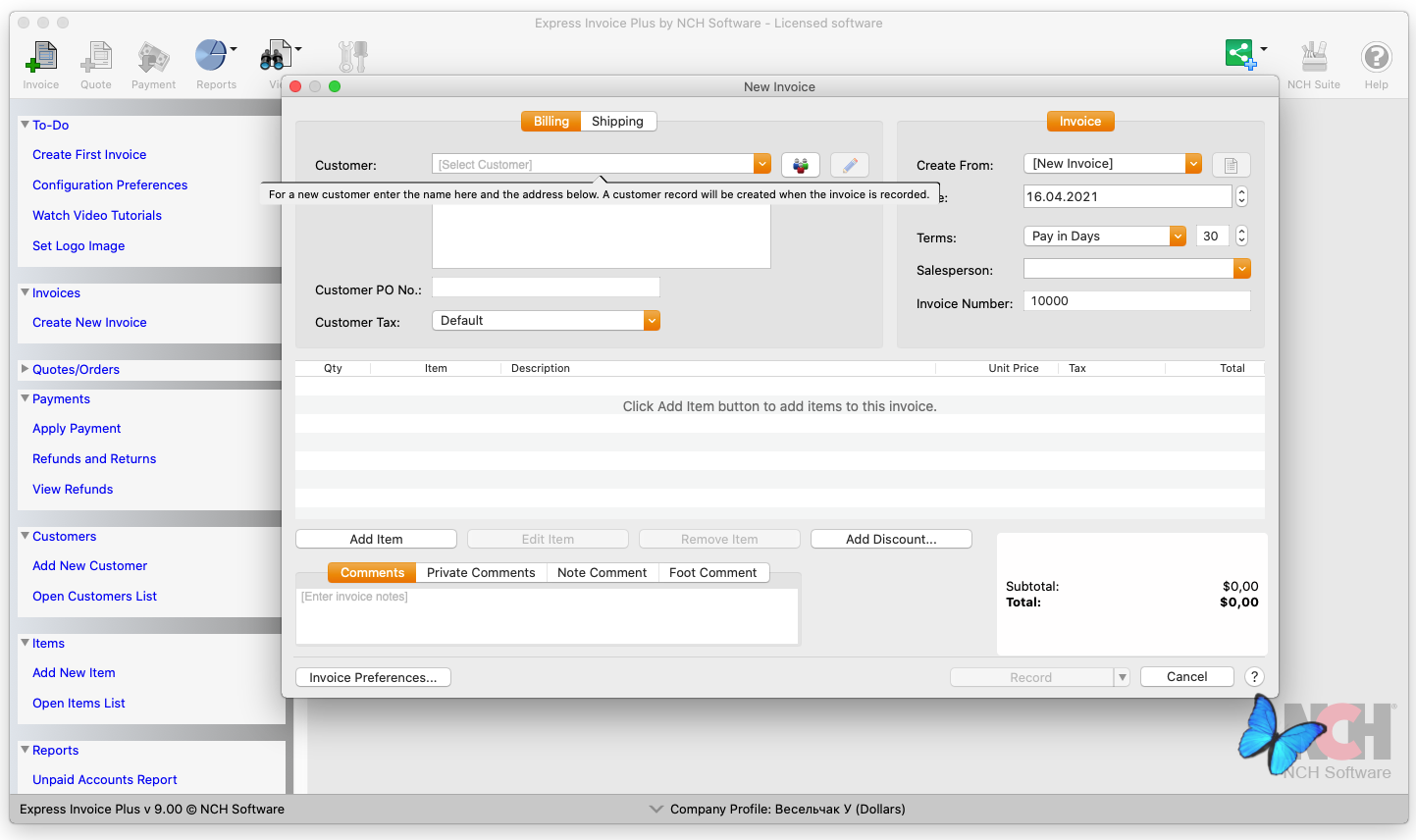The width and height of the screenshot is (1416, 840).
Task: Open the Unpaid Accounts Report link
Action: [x=105, y=779]
